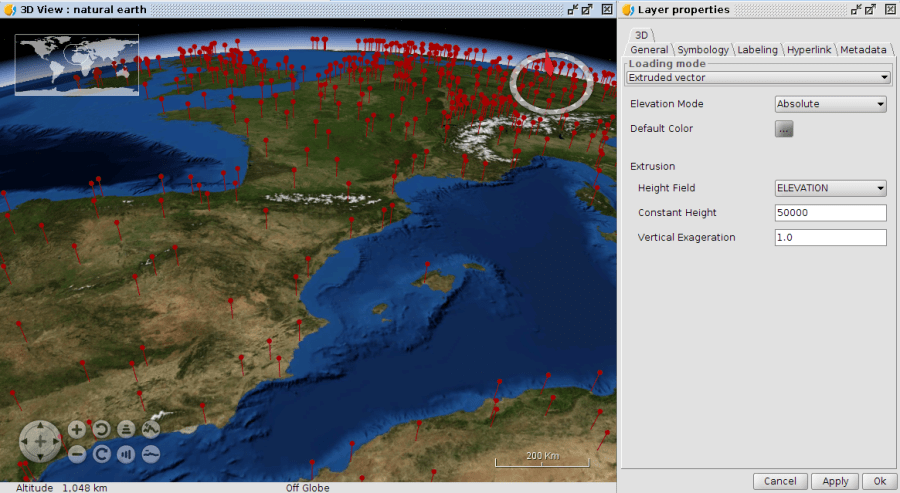The width and height of the screenshot is (900, 493).
Task: Open the Height Field ELEVATION dropdown
Action: (831, 188)
